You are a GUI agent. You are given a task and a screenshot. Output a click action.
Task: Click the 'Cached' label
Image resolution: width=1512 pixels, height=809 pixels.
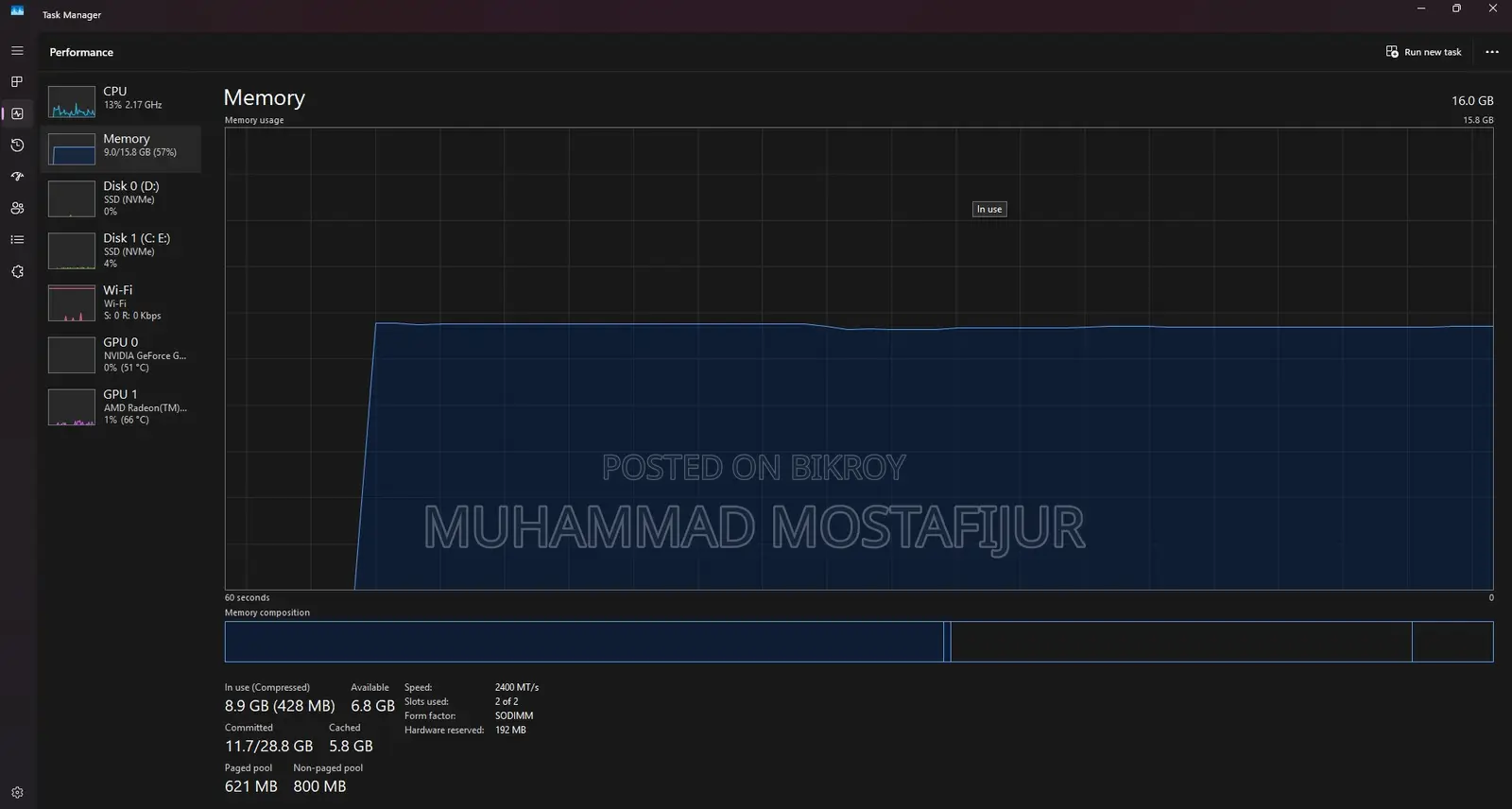tap(345, 728)
